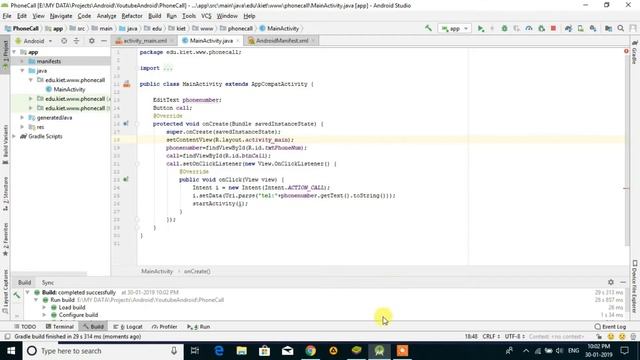Hide the project panel with minus icon

click(104, 41)
